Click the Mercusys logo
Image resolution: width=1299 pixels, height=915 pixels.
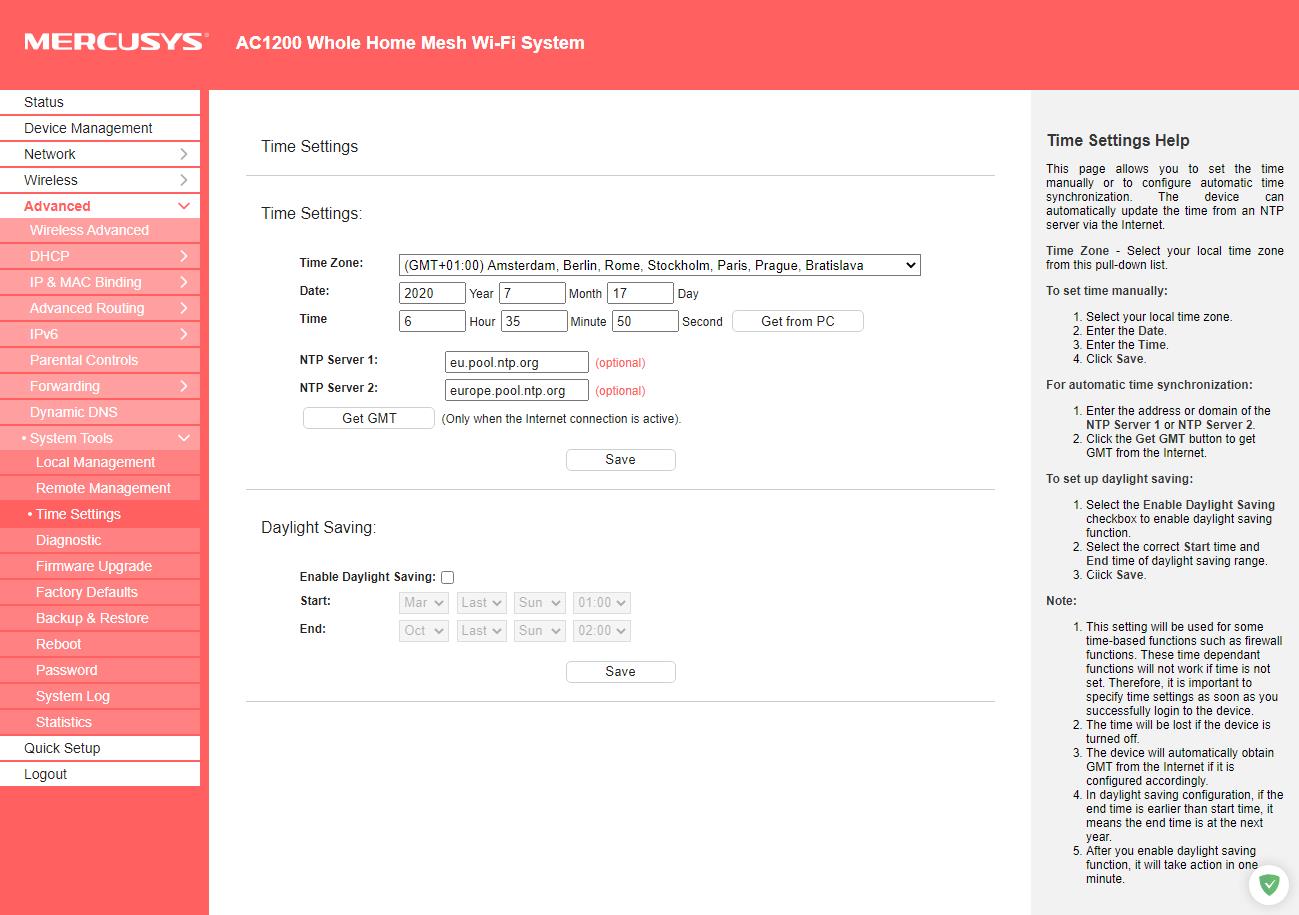pos(116,42)
